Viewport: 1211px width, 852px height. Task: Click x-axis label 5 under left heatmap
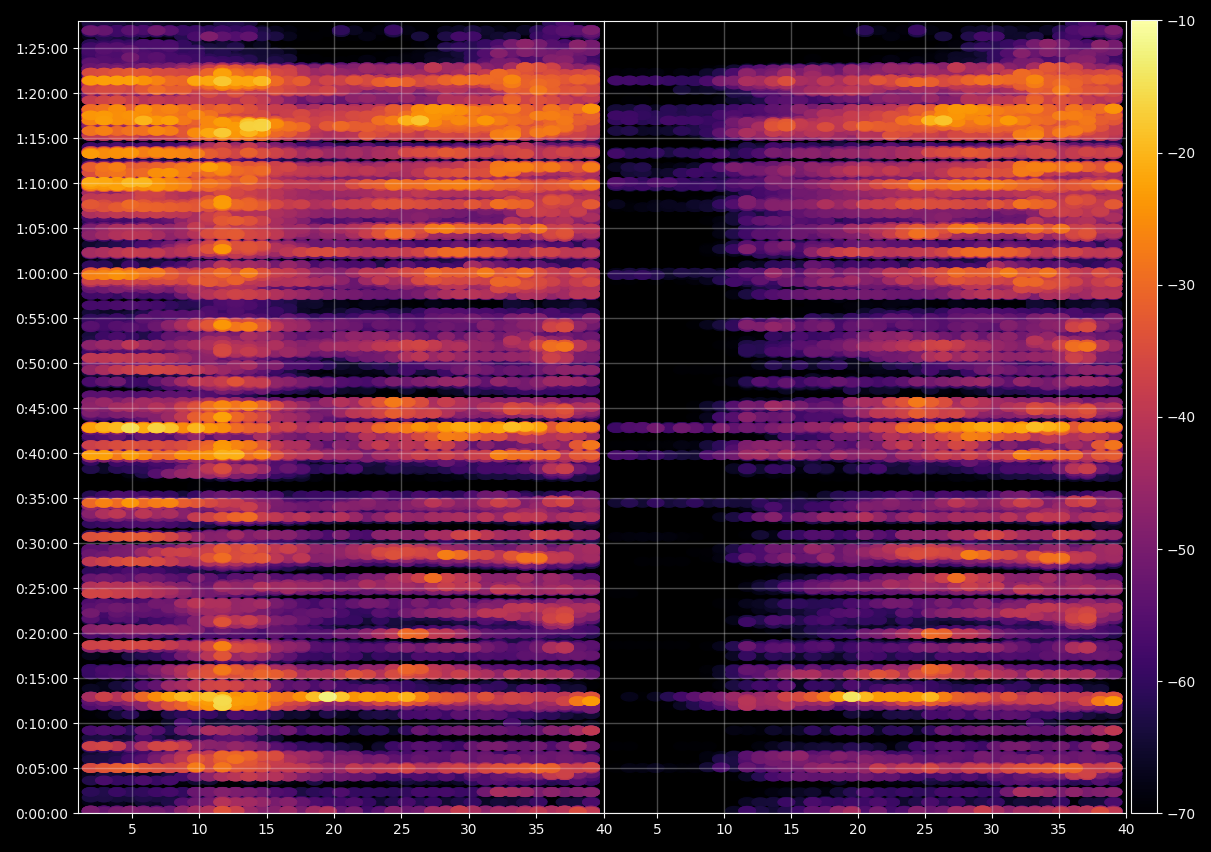tap(132, 829)
